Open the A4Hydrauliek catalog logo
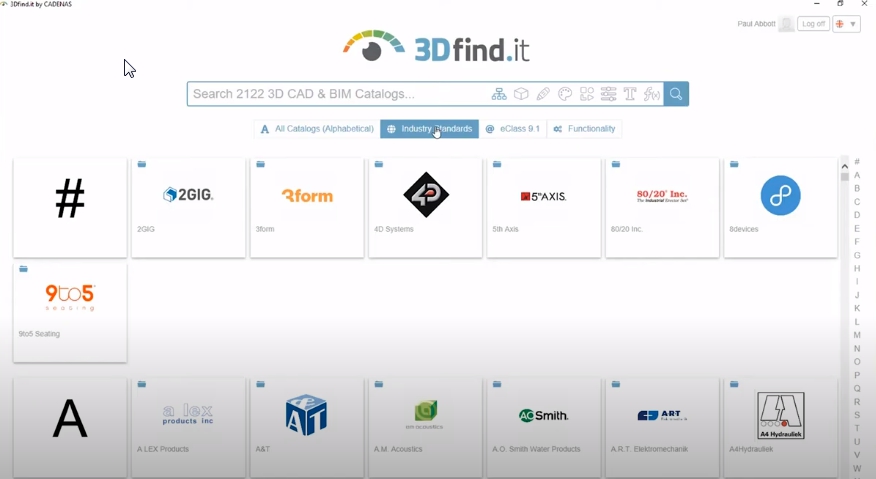 click(780, 415)
